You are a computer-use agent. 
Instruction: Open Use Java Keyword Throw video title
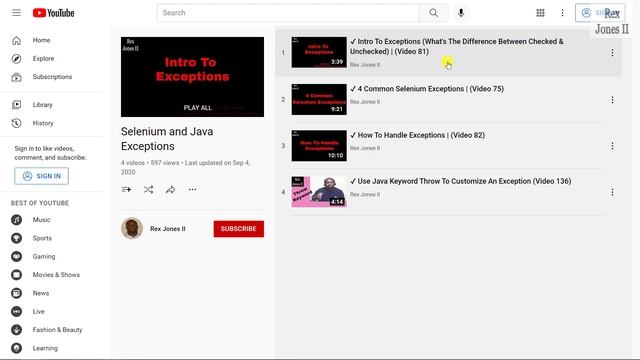point(460,182)
